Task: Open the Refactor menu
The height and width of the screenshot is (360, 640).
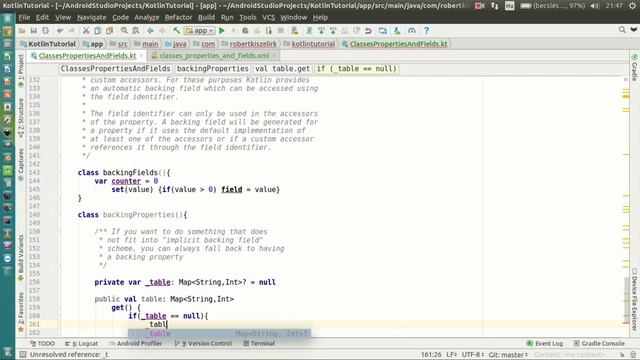Action: coord(178,18)
